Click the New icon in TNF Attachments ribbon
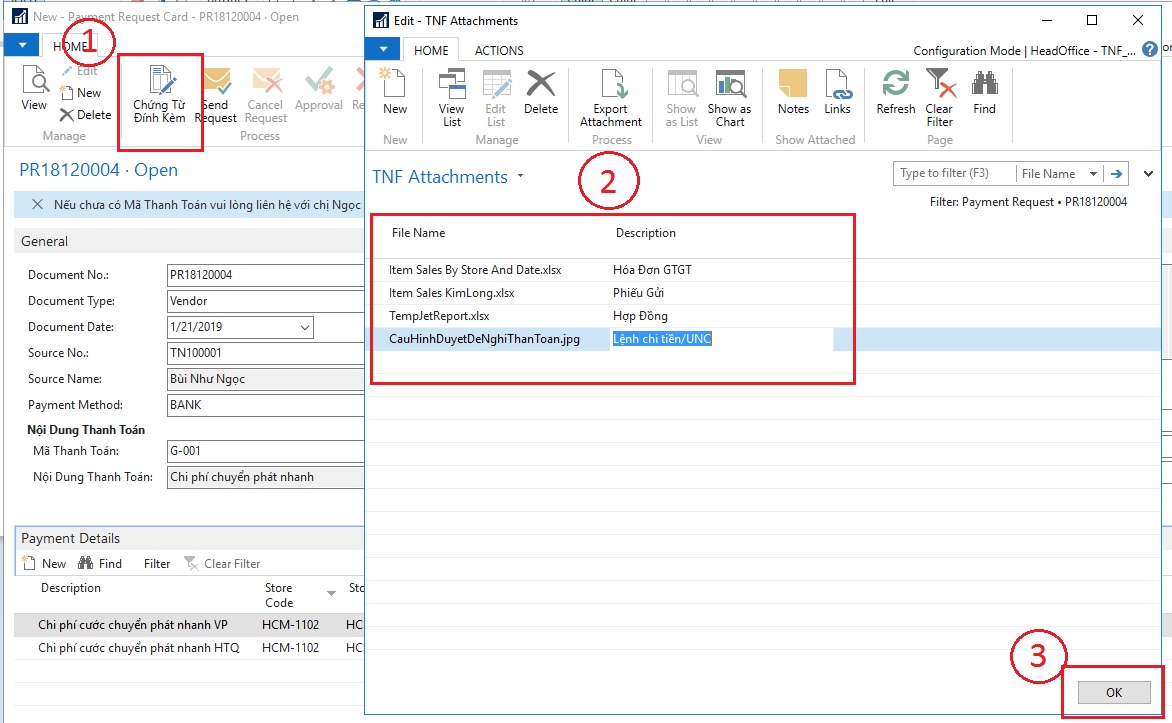1172x723 pixels. pyautogui.click(x=394, y=91)
